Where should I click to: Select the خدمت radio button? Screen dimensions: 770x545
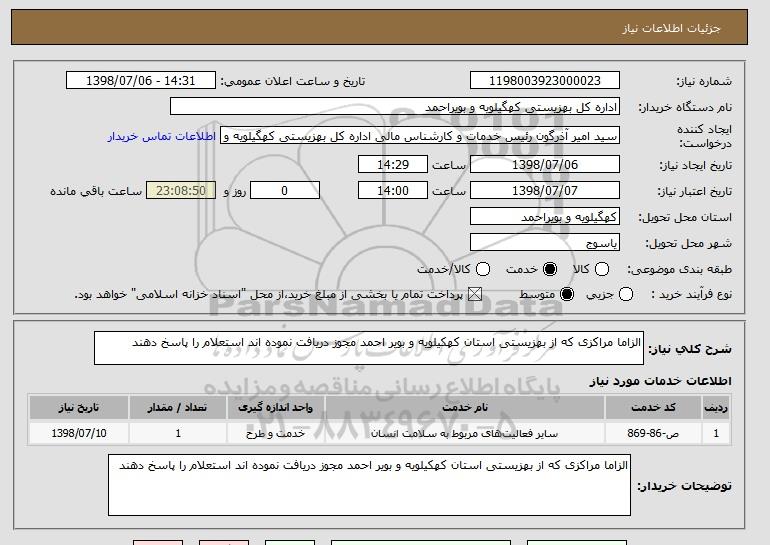click(x=550, y=269)
